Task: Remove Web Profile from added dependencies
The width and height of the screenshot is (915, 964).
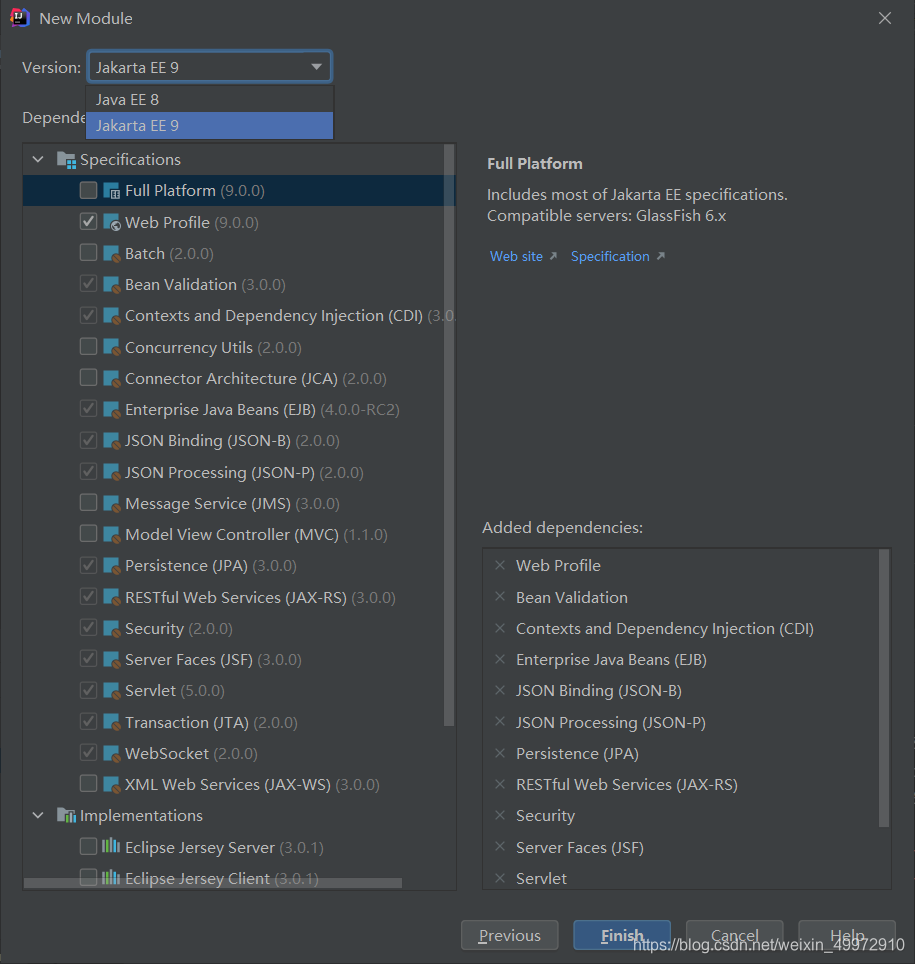Action: [x=500, y=565]
